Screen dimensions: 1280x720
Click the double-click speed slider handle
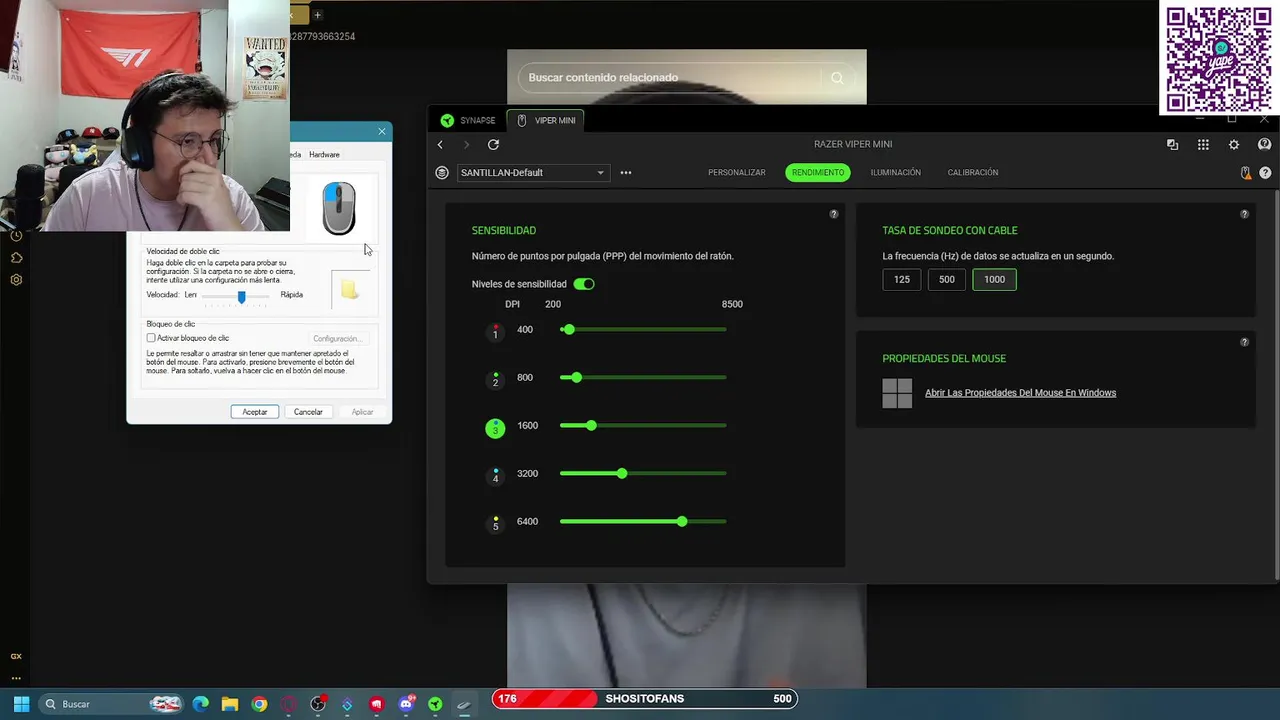[x=241, y=297]
